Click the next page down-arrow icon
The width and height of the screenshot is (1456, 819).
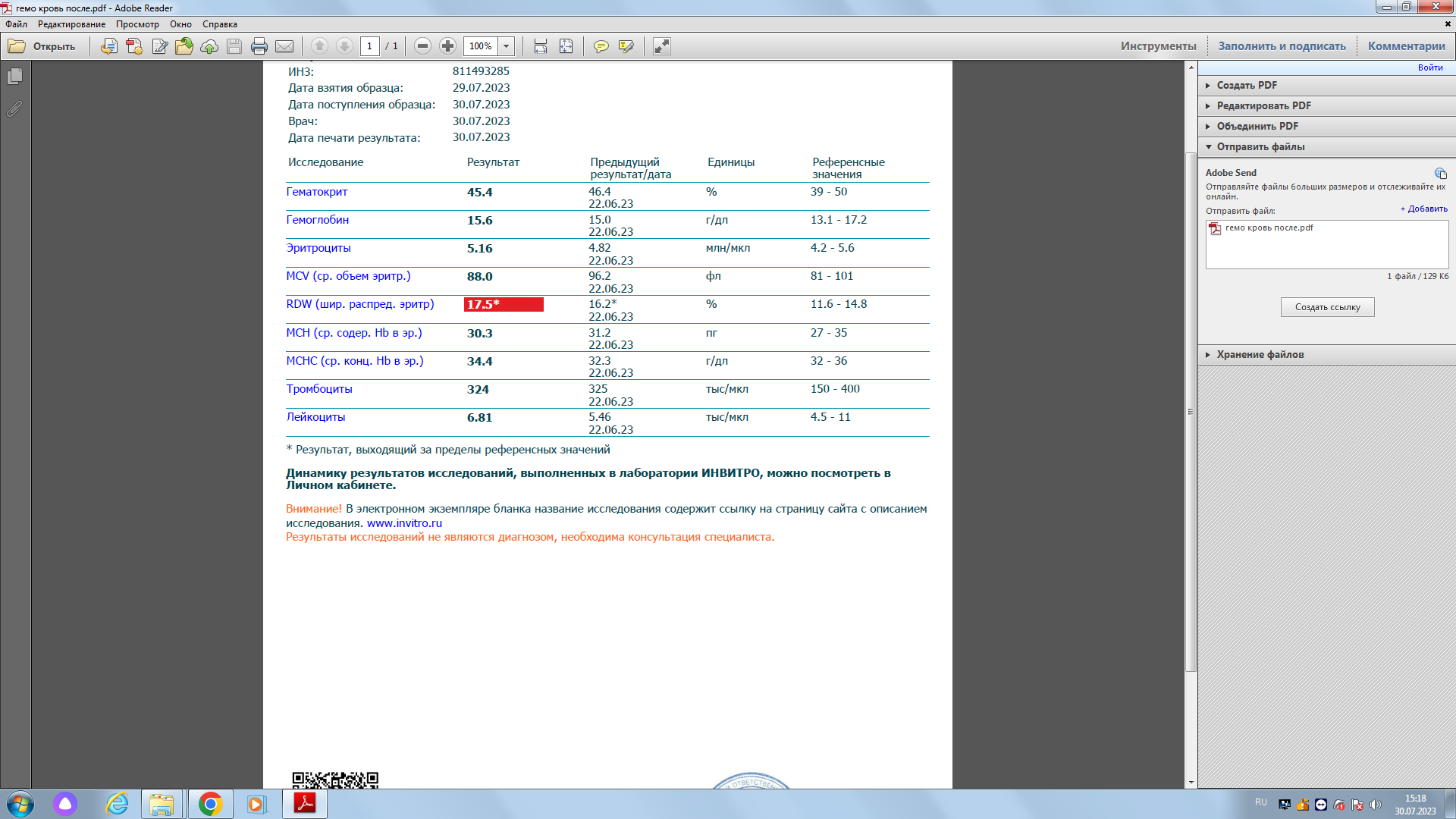tap(344, 46)
